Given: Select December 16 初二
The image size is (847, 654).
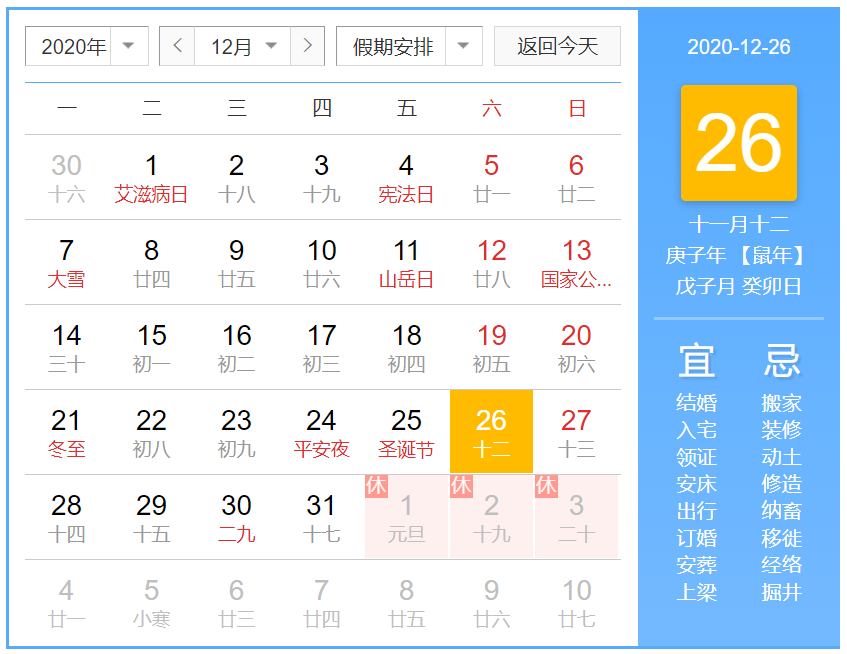Looking at the screenshot, I should pos(237,348).
